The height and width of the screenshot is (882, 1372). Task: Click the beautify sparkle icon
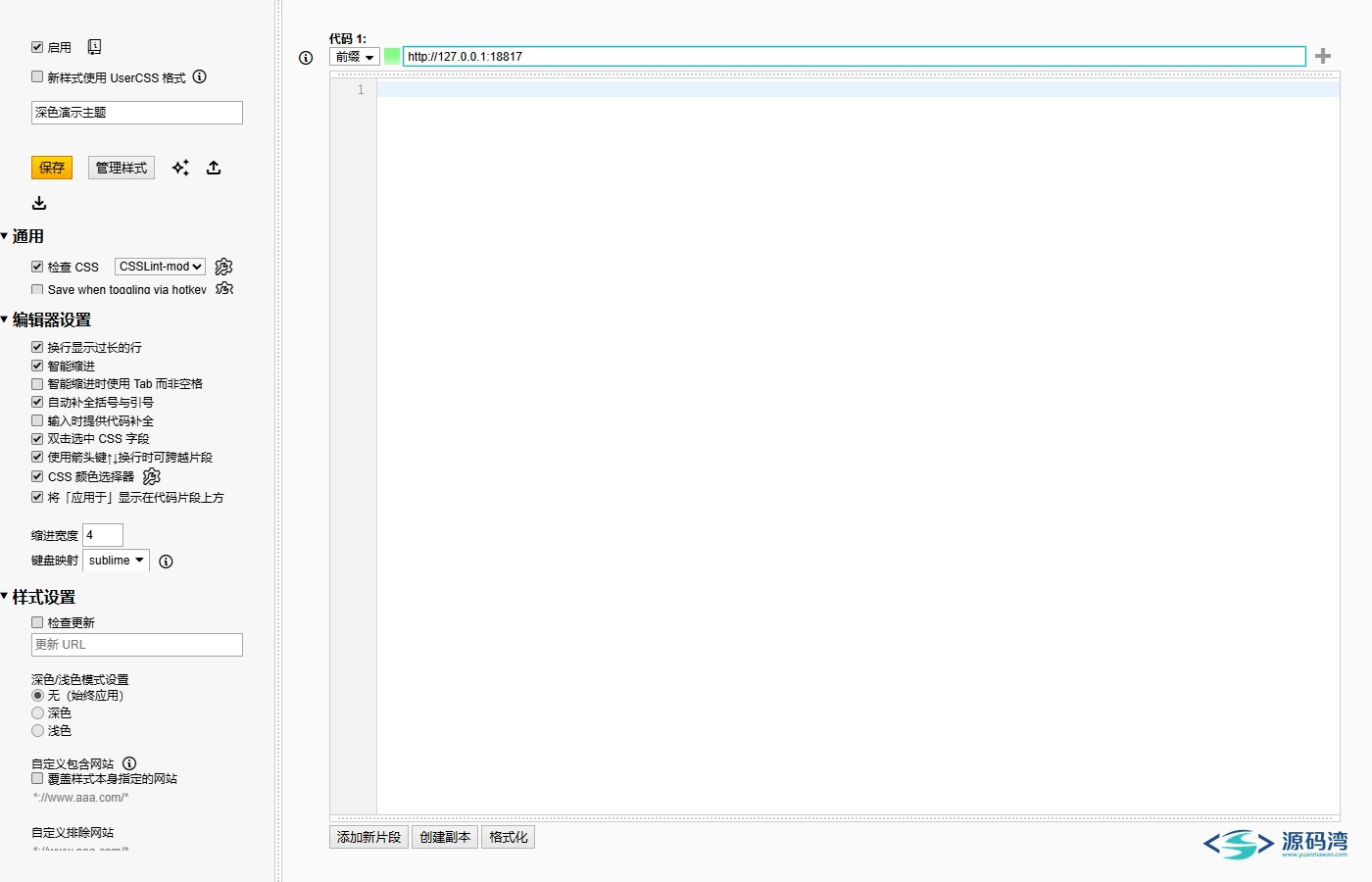(180, 168)
